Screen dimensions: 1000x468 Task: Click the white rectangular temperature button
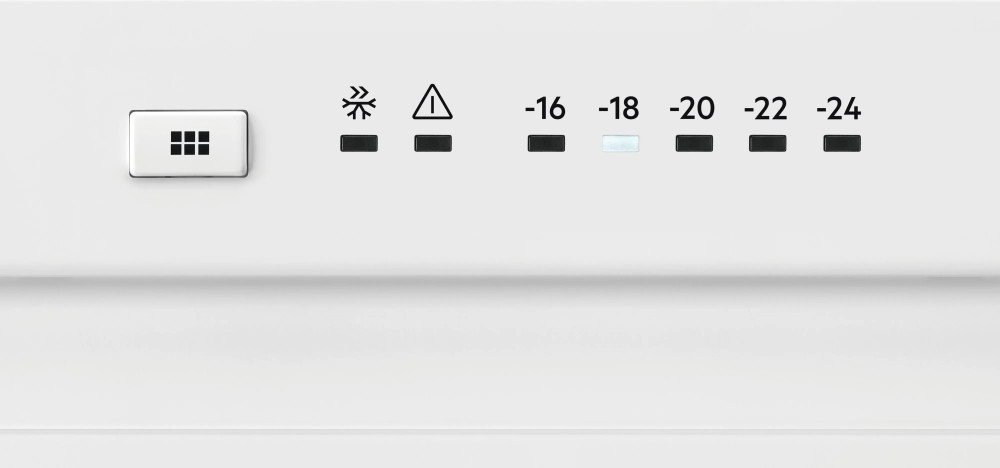point(189,143)
